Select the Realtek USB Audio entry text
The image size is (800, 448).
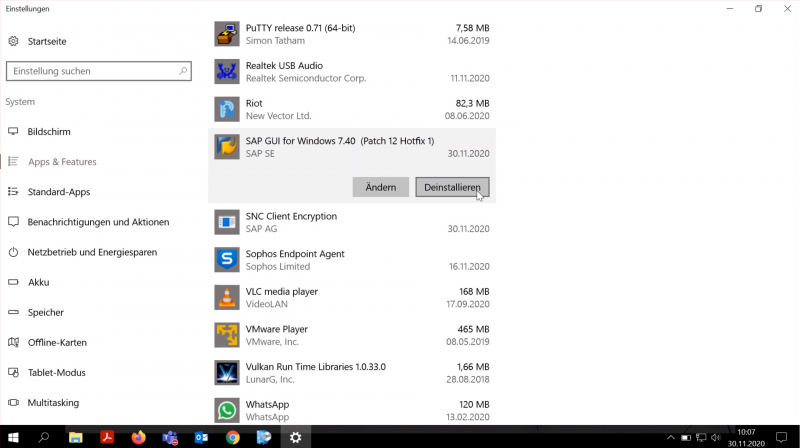[284, 65]
